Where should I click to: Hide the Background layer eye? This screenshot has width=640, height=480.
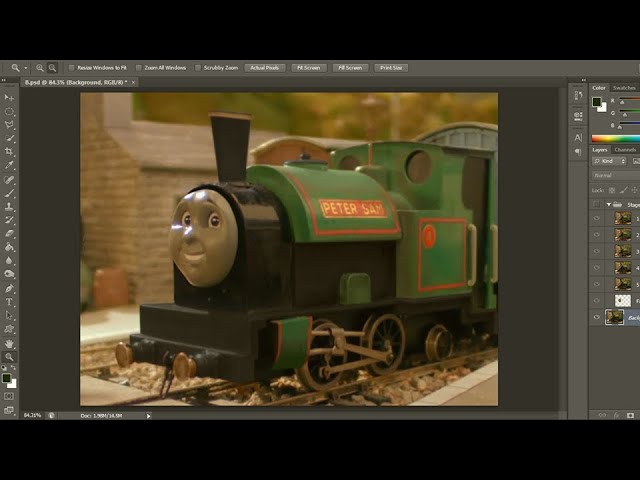[x=596, y=317]
